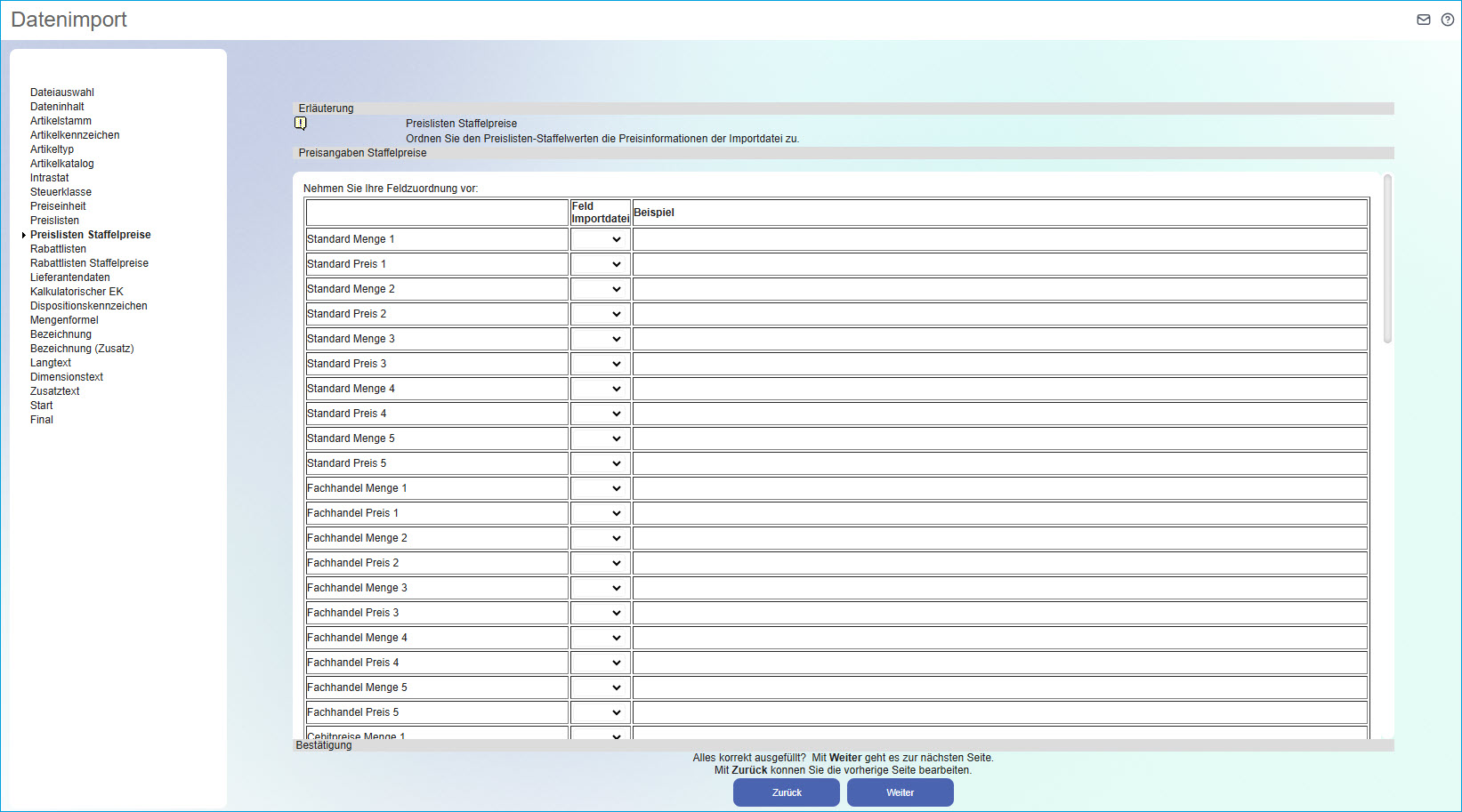Open the help question mark icon
The image size is (1462, 812).
(1448, 20)
